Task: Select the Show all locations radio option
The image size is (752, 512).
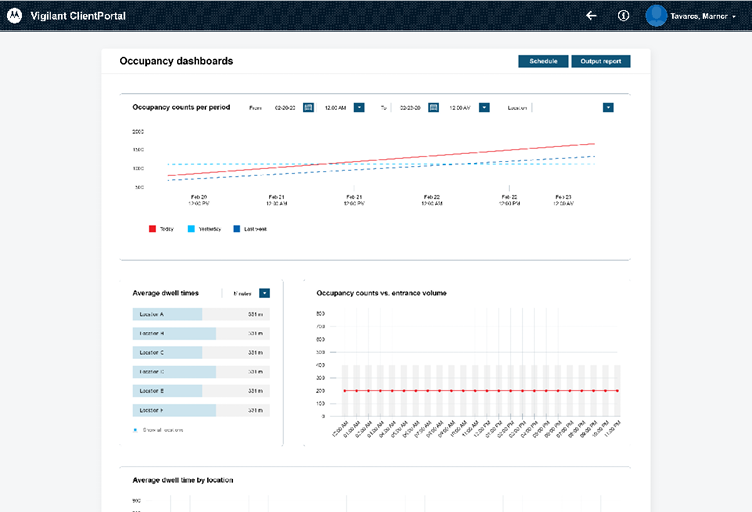Action: tap(135, 430)
